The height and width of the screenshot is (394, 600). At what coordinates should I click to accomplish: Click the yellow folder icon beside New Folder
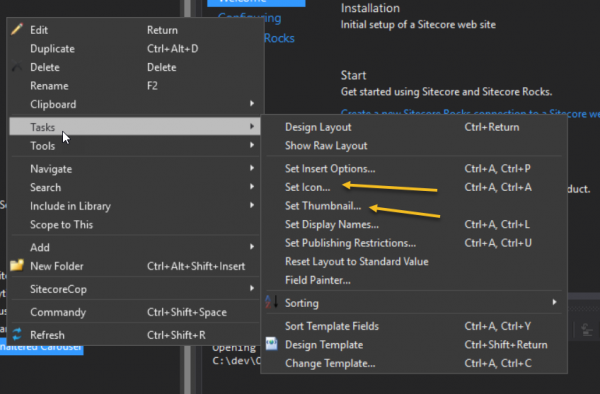17,265
